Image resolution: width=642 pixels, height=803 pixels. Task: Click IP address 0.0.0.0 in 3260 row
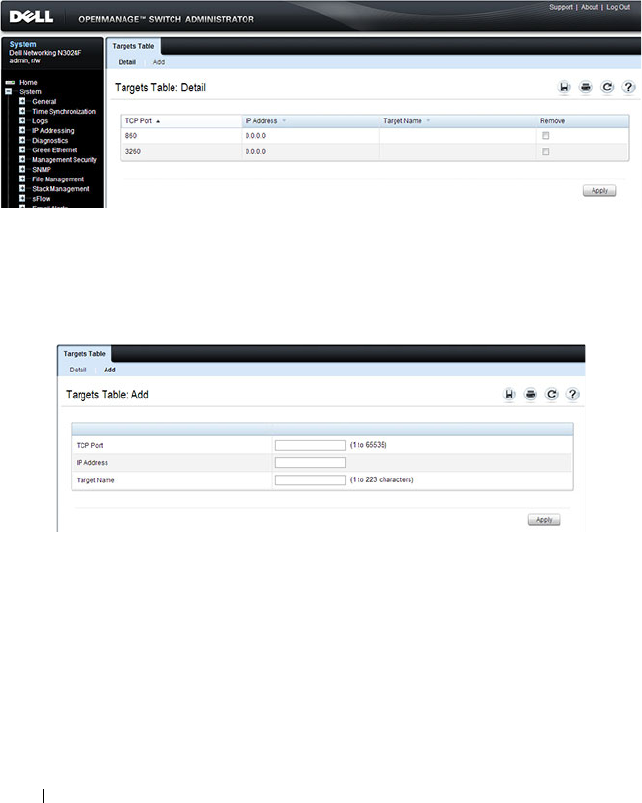pyautogui.click(x=255, y=152)
